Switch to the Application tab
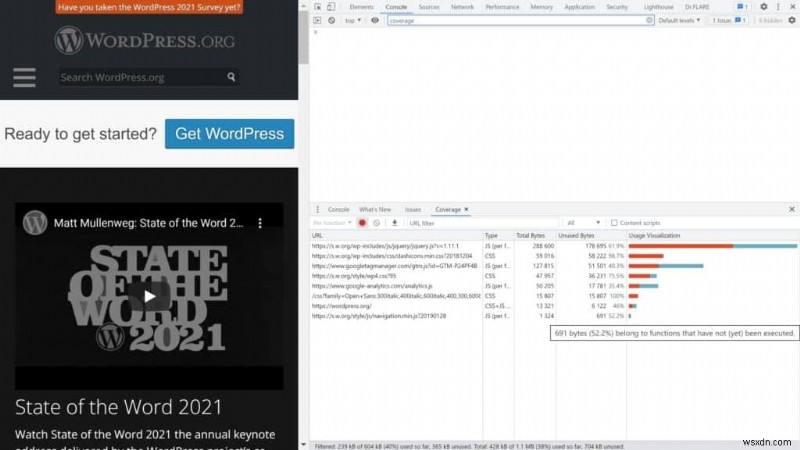 [x=579, y=7]
